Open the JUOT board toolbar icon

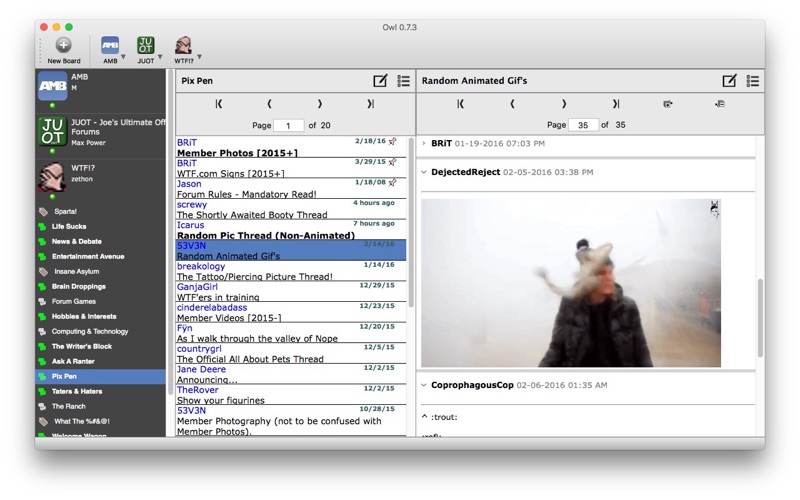[145, 45]
